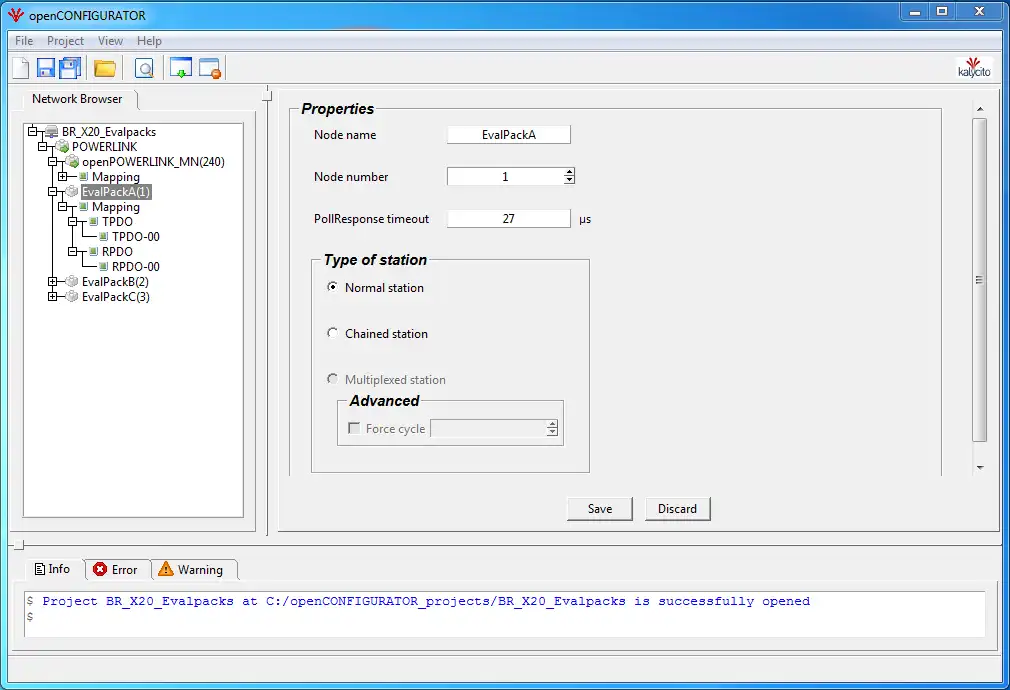Screen dimensions: 1010x690
Task: Click the BR_X20_Evalpacks project node icon
Action: [x=52, y=131]
